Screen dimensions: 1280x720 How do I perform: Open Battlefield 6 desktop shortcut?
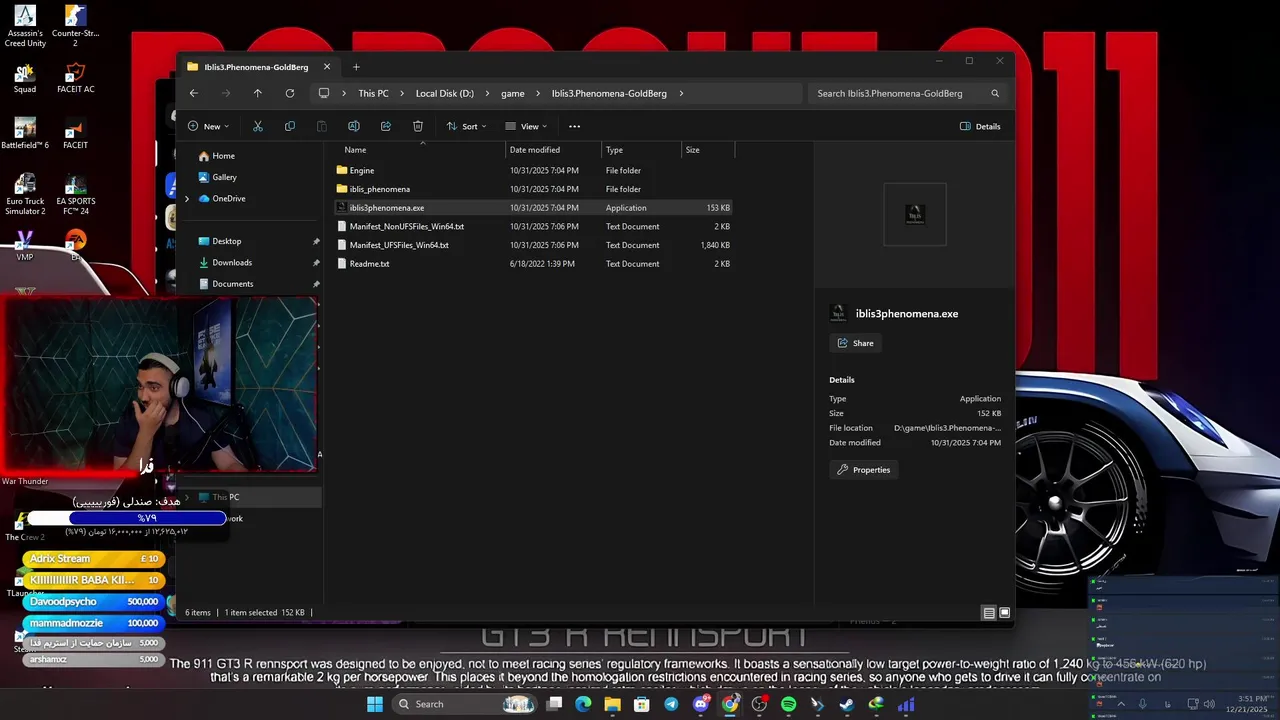tap(24, 133)
